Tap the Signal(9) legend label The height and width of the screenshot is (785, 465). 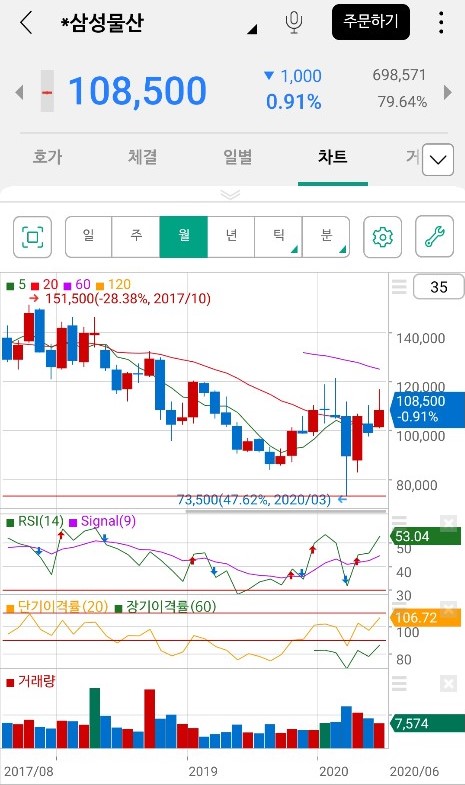click(103, 521)
